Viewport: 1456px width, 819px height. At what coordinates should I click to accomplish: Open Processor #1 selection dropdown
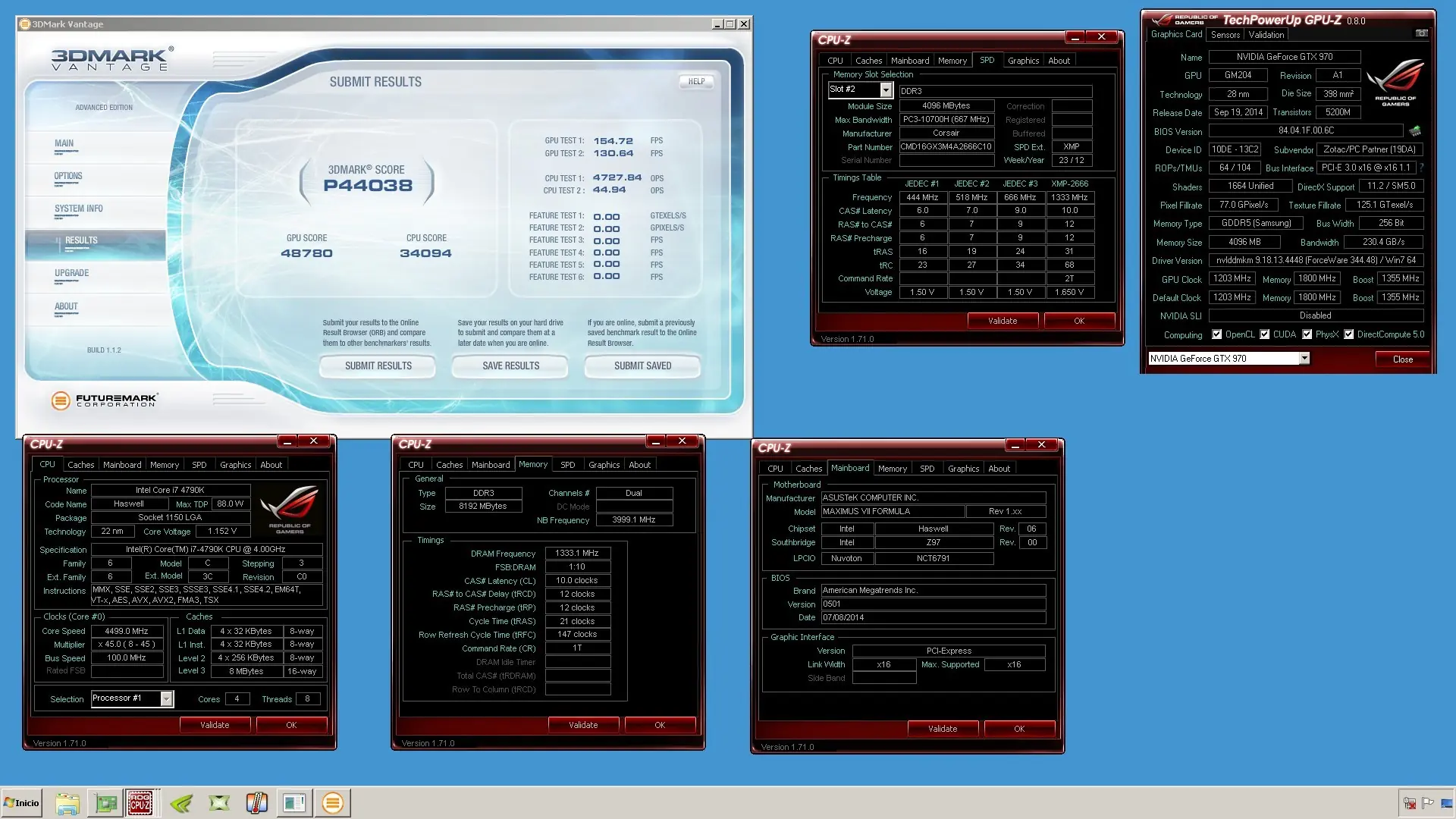132,698
